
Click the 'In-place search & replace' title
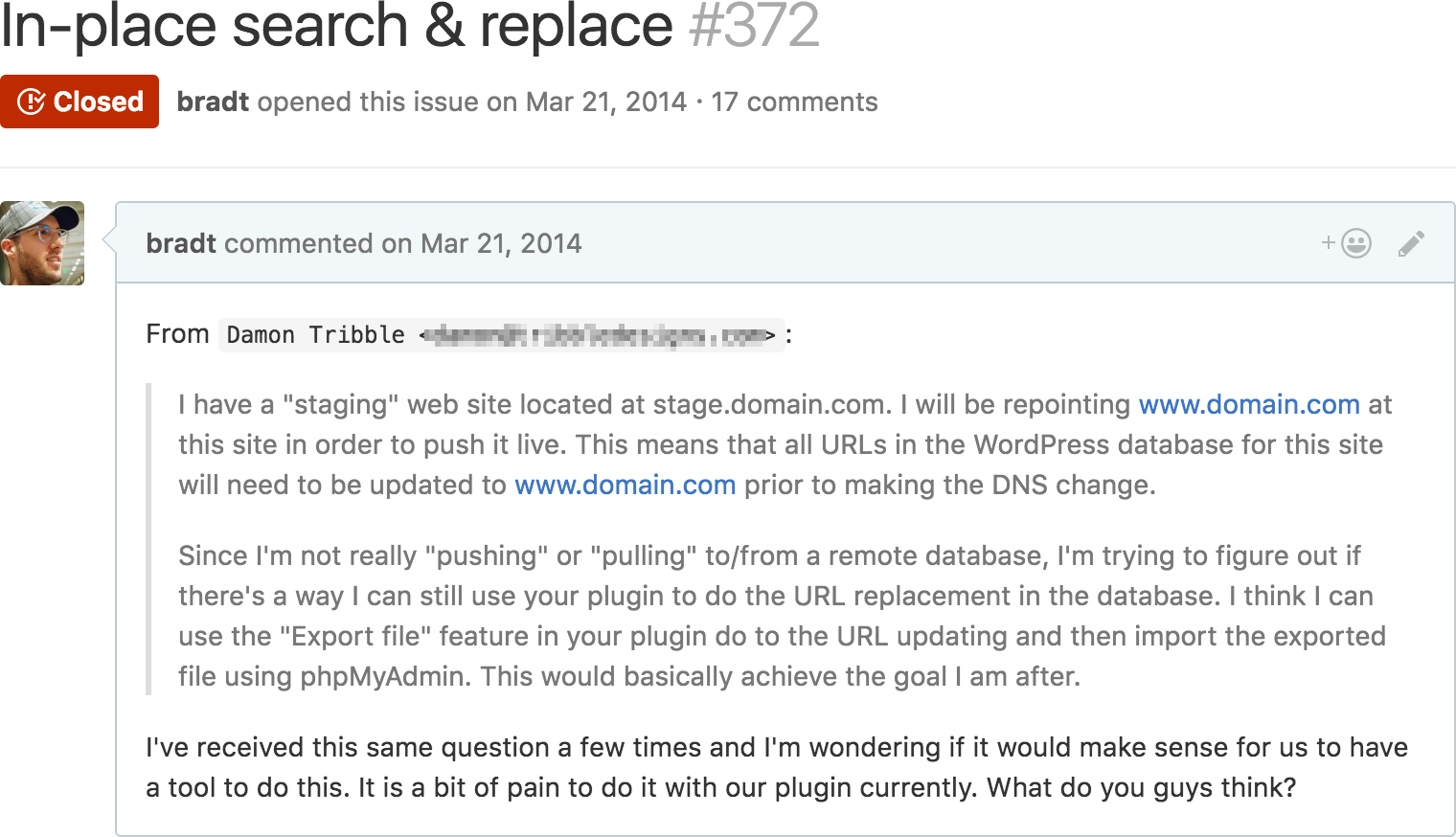337,25
